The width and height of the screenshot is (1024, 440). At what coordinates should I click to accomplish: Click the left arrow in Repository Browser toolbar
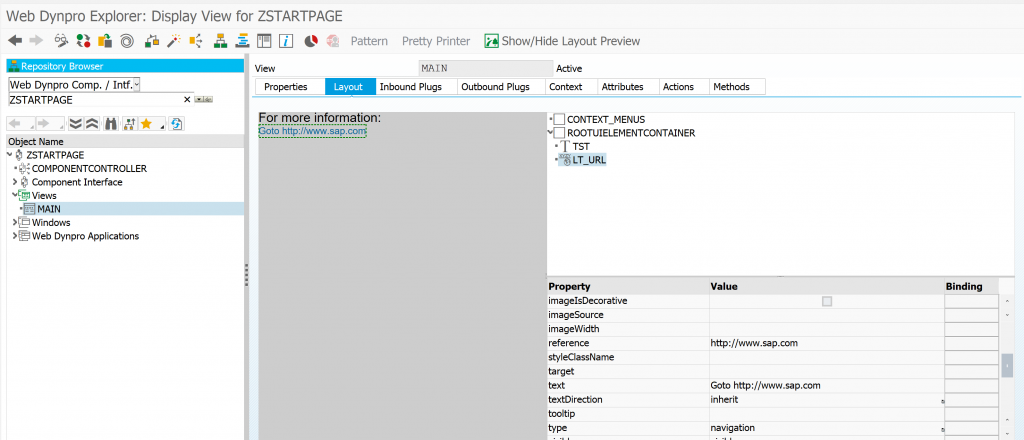(14, 123)
